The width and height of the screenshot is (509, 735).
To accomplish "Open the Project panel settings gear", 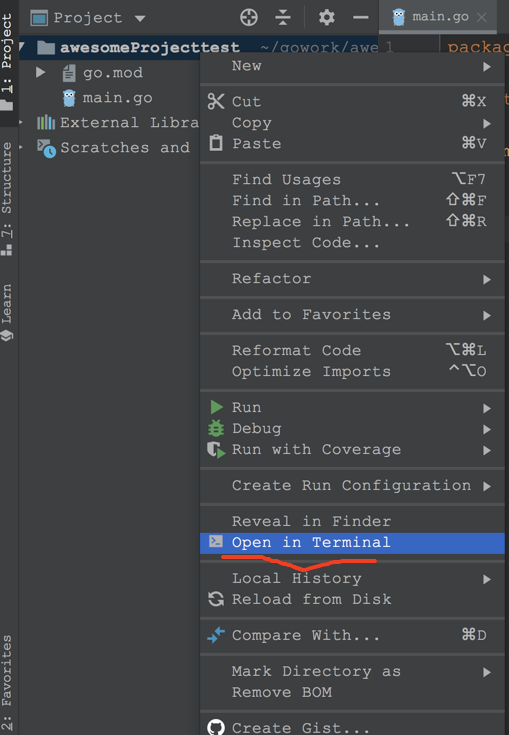I will click(327, 18).
